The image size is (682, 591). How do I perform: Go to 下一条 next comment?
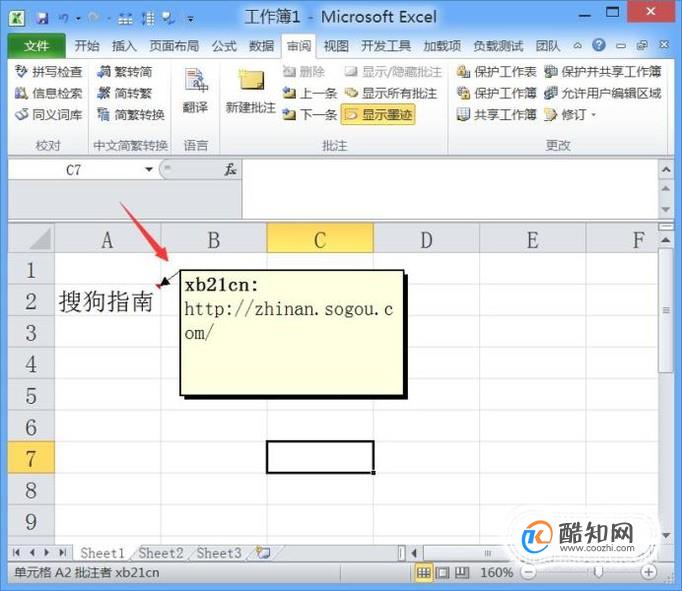[310, 114]
